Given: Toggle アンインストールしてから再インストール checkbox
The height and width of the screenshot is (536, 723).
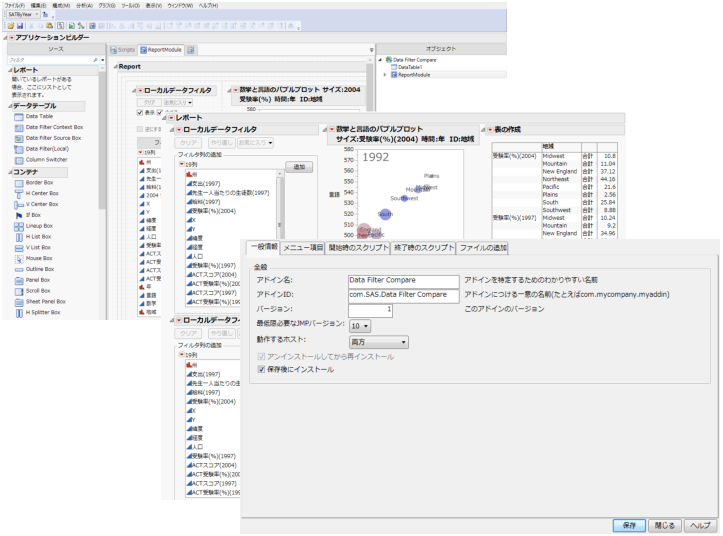Looking at the screenshot, I should [x=261, y=357].
